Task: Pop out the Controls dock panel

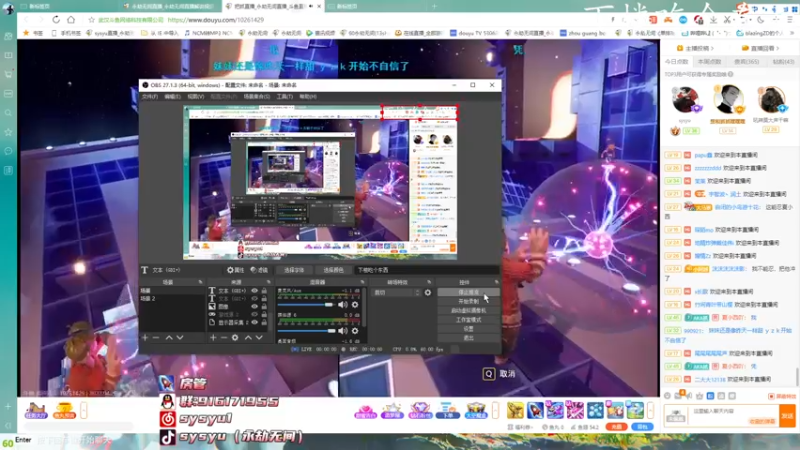Action: pos(496,282)
